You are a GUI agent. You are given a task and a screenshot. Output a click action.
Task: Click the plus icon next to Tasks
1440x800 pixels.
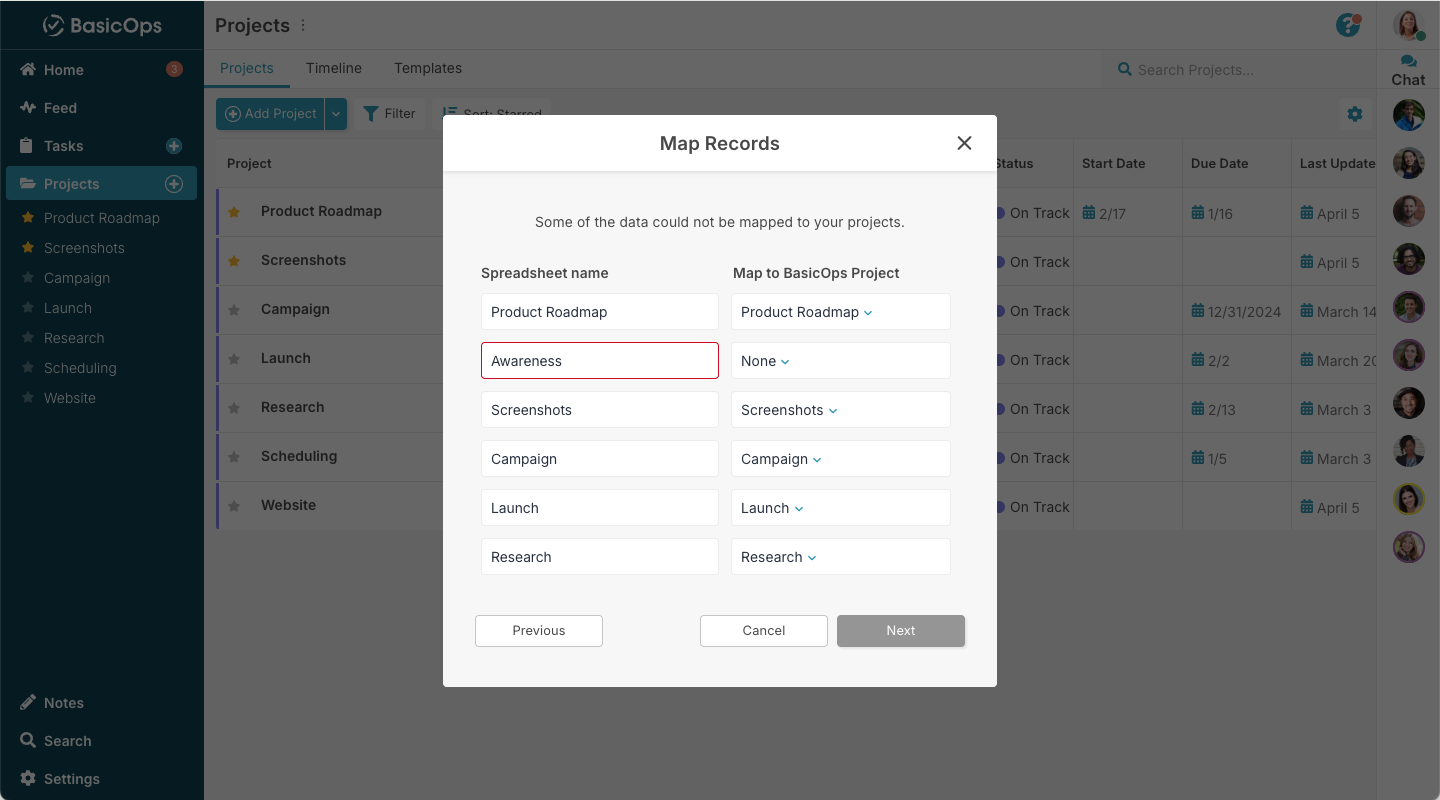173,146
